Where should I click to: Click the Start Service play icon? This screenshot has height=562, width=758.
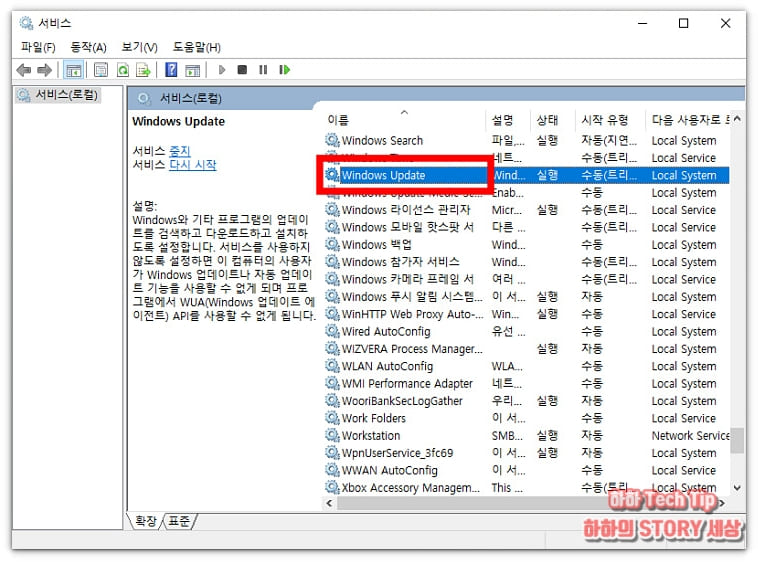click(222, 70)
